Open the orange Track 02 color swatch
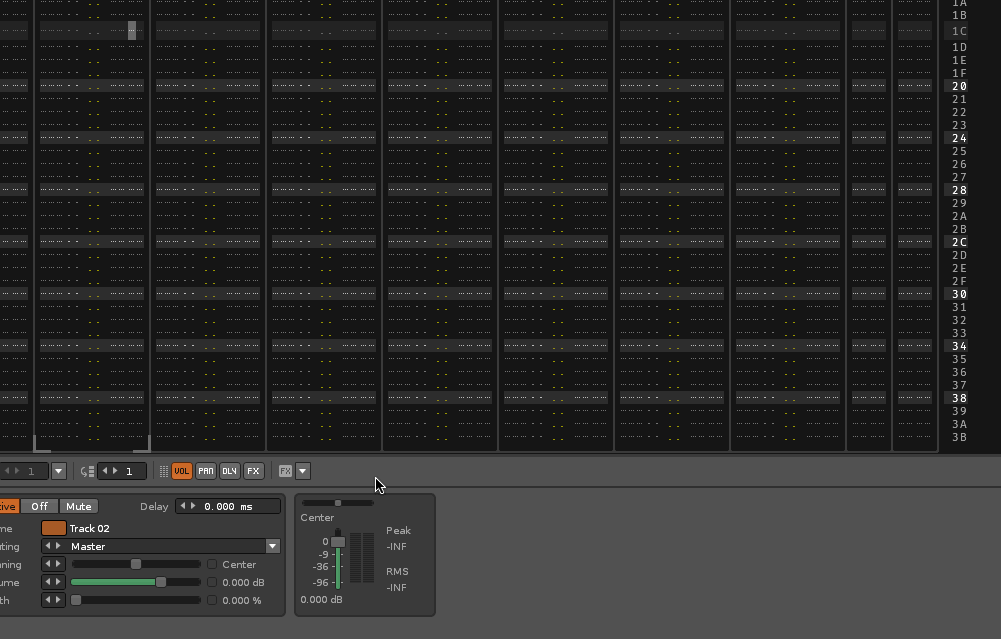Screen dimensions: 1001x639 (x=54, y=528)
